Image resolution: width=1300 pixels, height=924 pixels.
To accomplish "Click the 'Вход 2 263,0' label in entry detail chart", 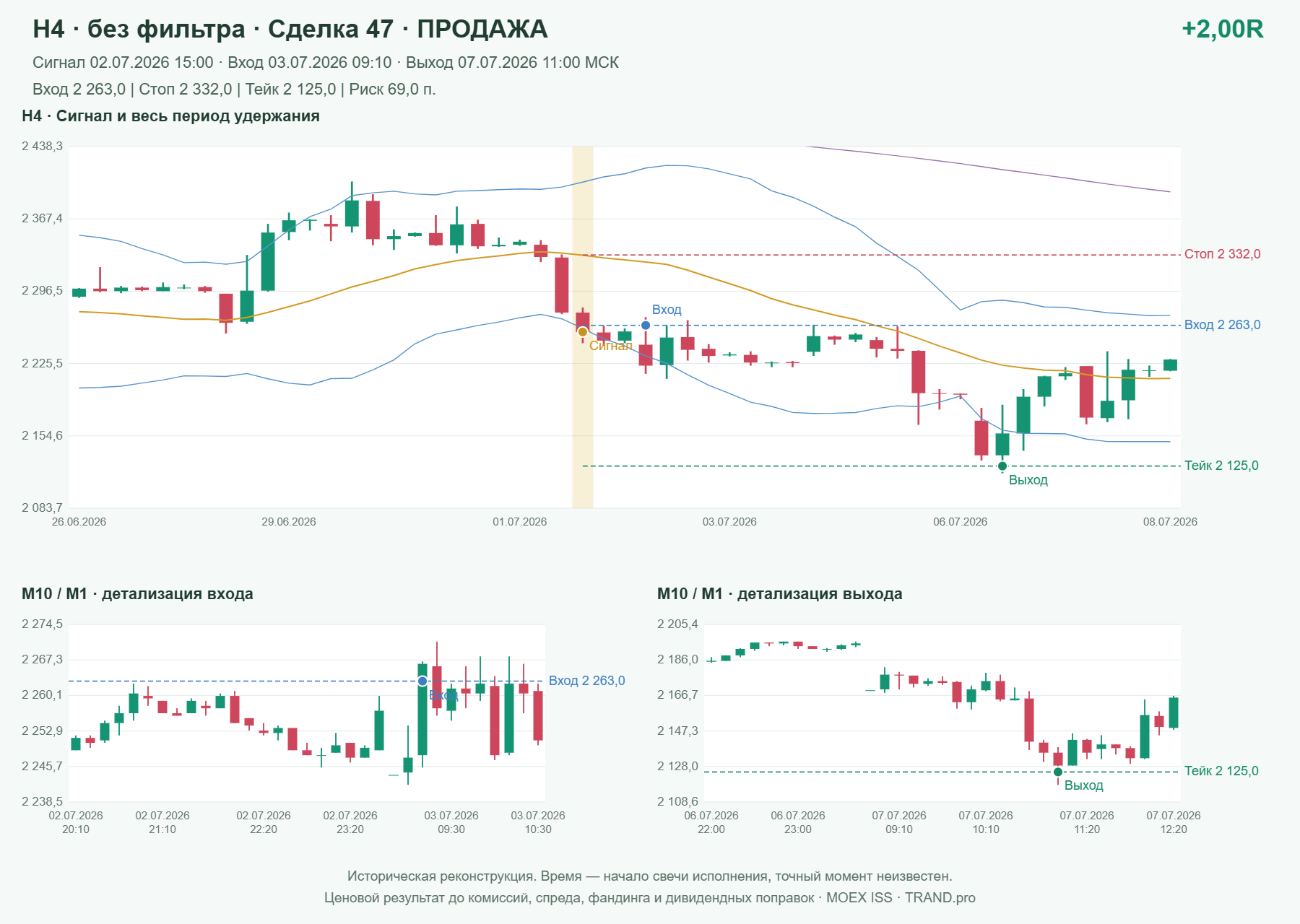I will (x=587, y=681).
